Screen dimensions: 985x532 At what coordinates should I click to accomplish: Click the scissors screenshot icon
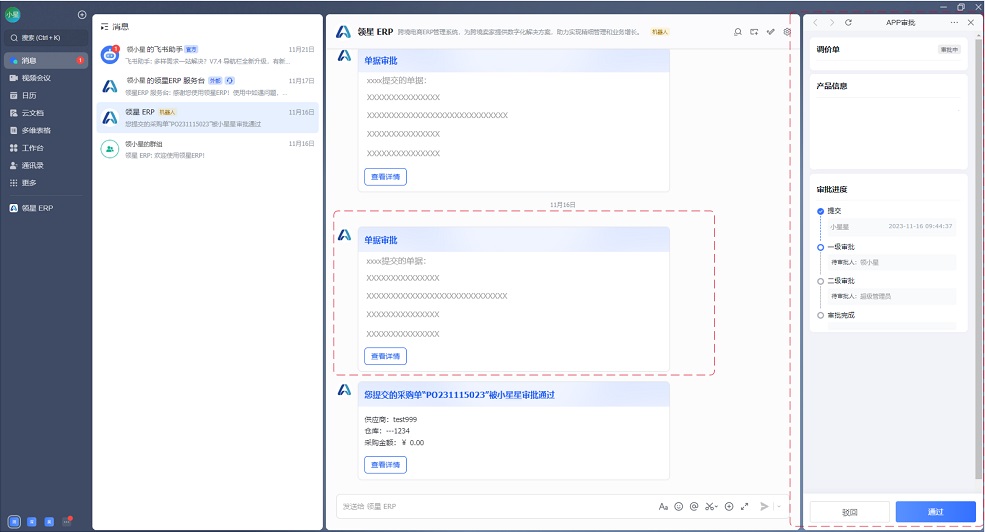[x=710, y=506]
